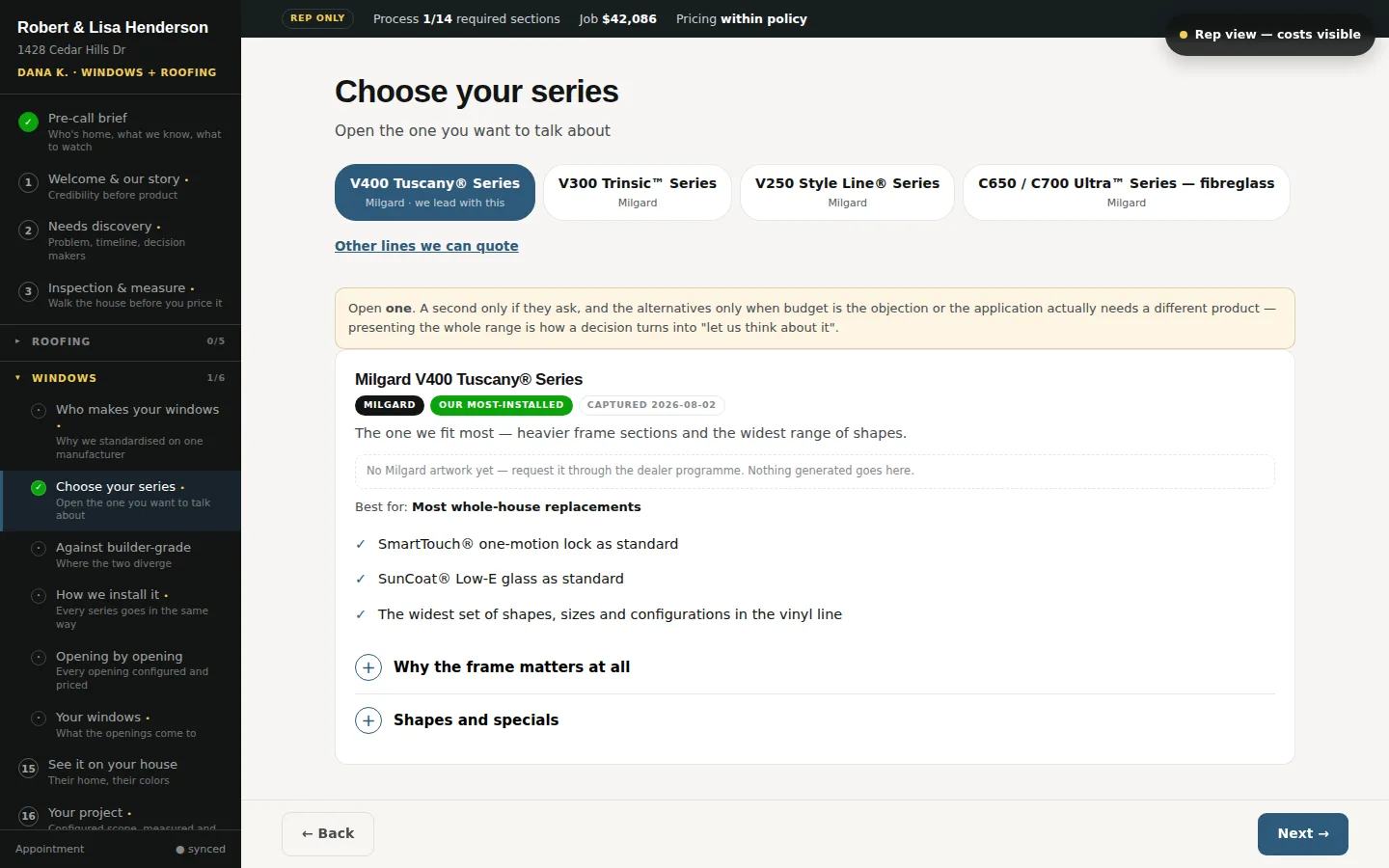
Task: Click the Milgard V400 Tuscany Series heading
Action: pyautogui.click(x=469, y=380)
